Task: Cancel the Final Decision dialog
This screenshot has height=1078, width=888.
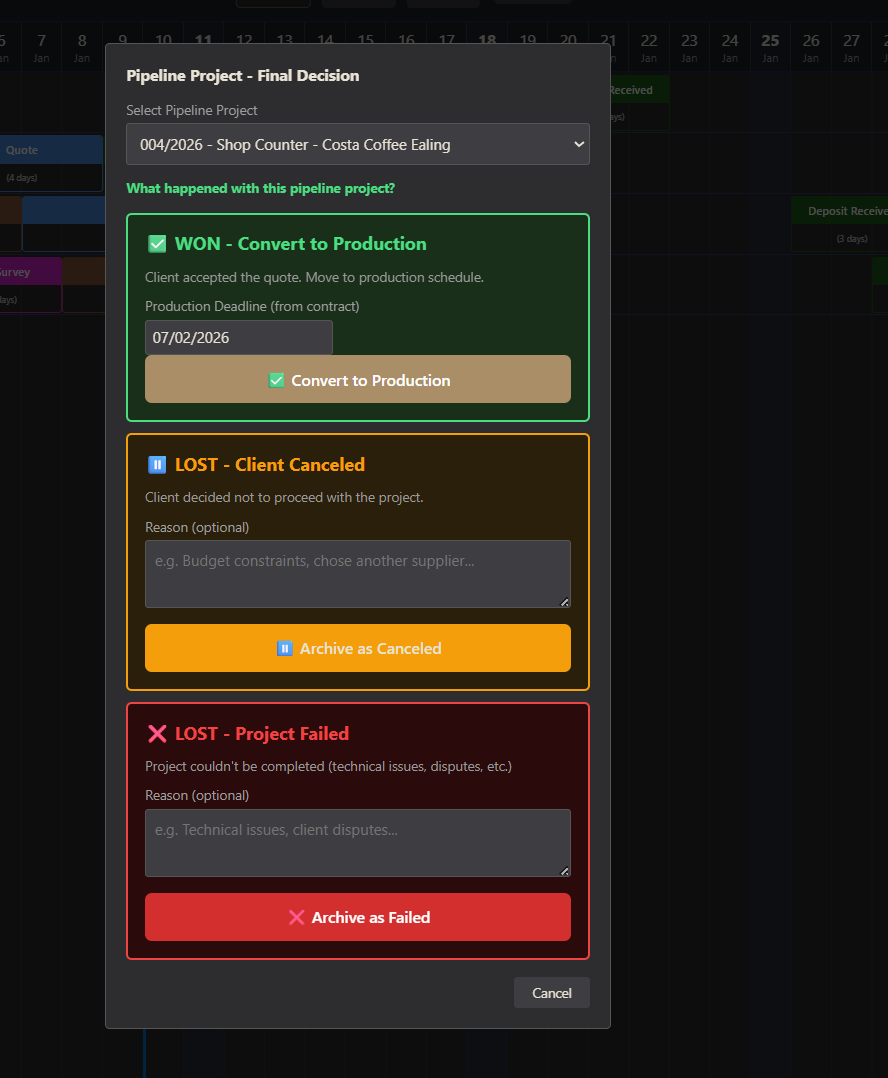Action: (551, 993)
